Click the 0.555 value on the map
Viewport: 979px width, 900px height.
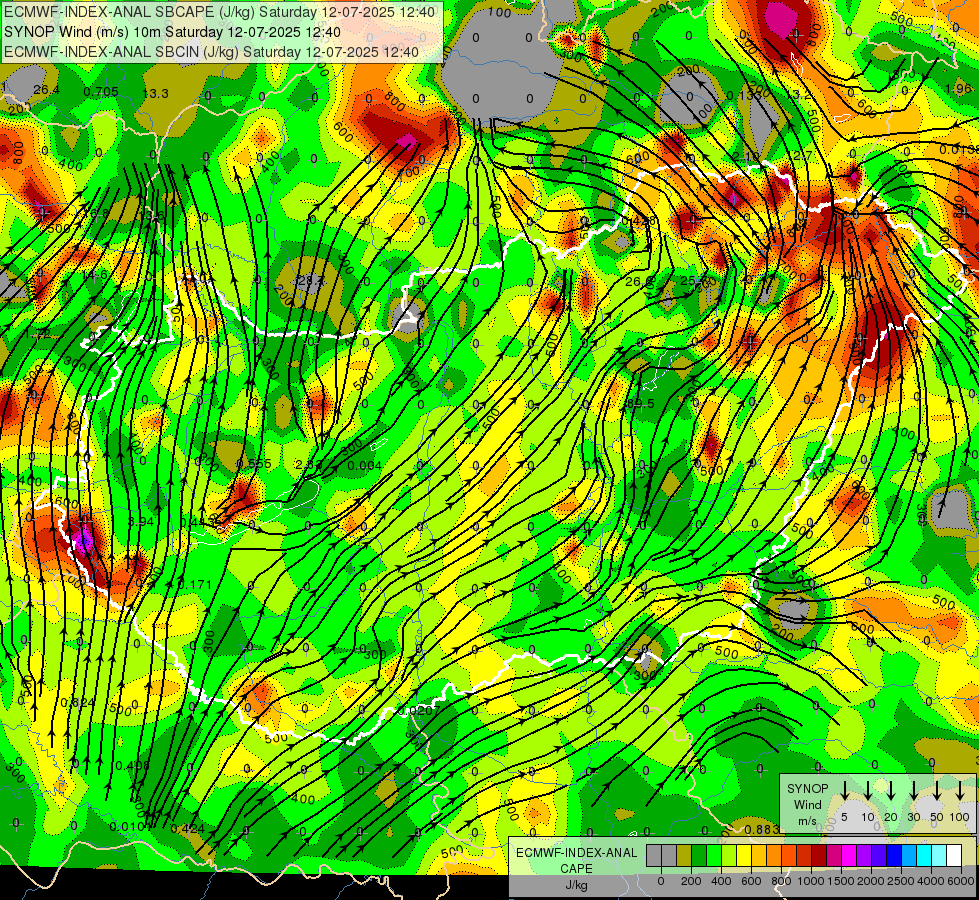click(x=254, y=464)
